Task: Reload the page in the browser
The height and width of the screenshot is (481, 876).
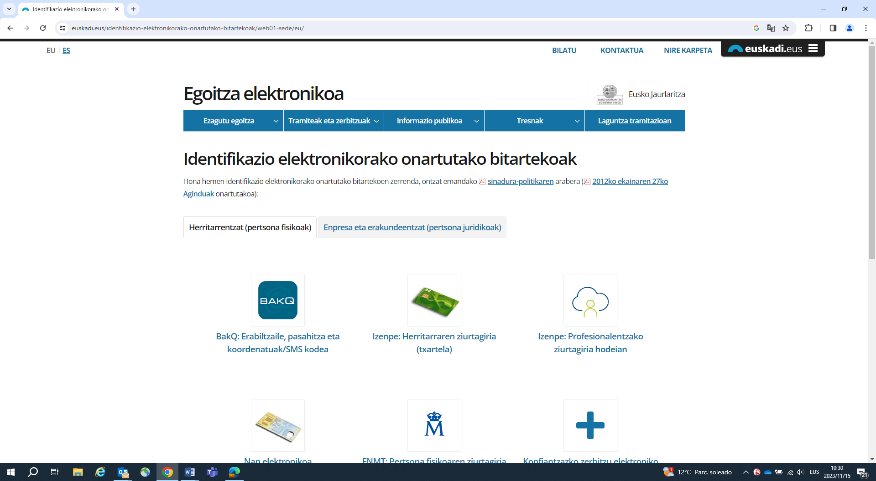Action: [x=42, y=28]
